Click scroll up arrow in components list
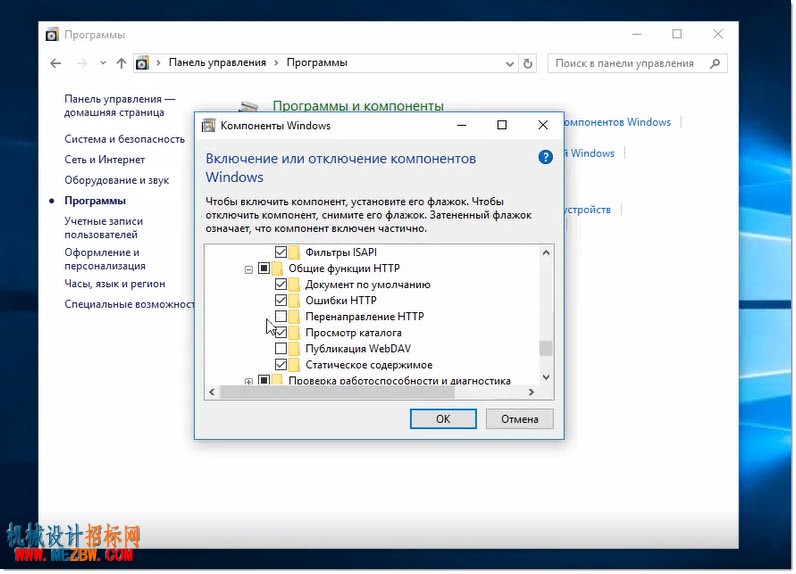The image size is (796, 574). pyautogui.click(x=546, y=252)
